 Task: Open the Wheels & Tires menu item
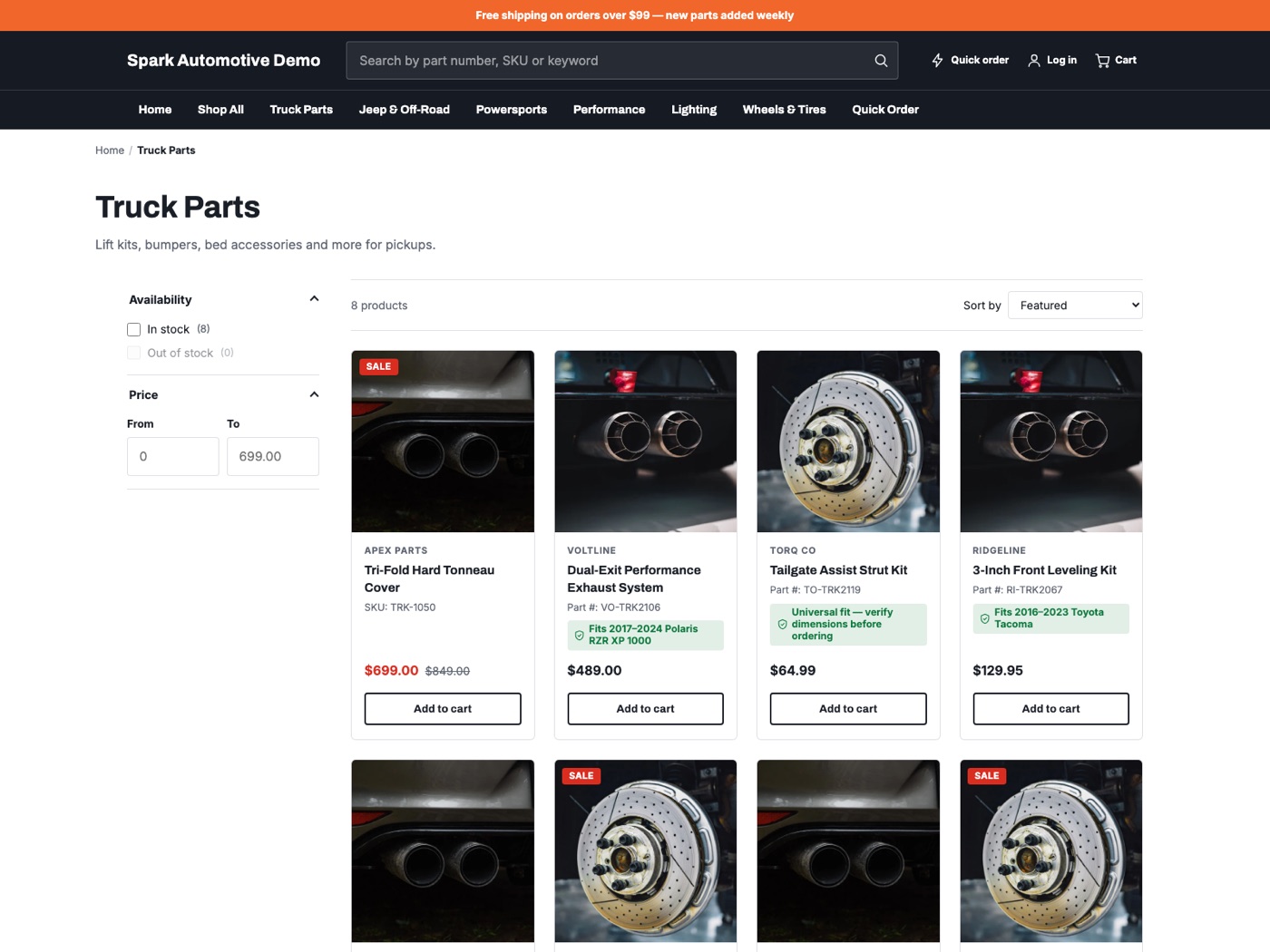(785, 110)
